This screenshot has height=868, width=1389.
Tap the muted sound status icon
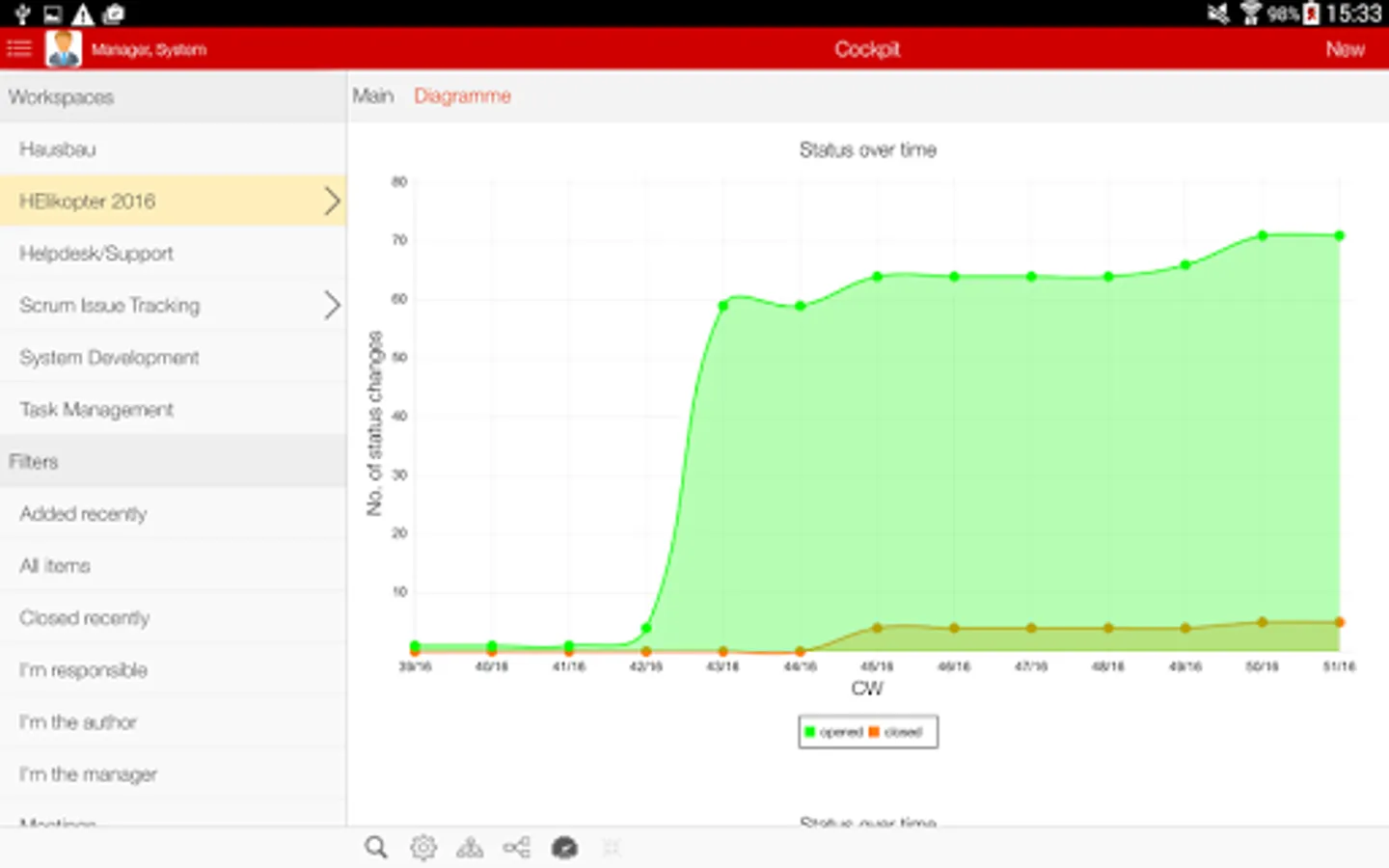1219,14
